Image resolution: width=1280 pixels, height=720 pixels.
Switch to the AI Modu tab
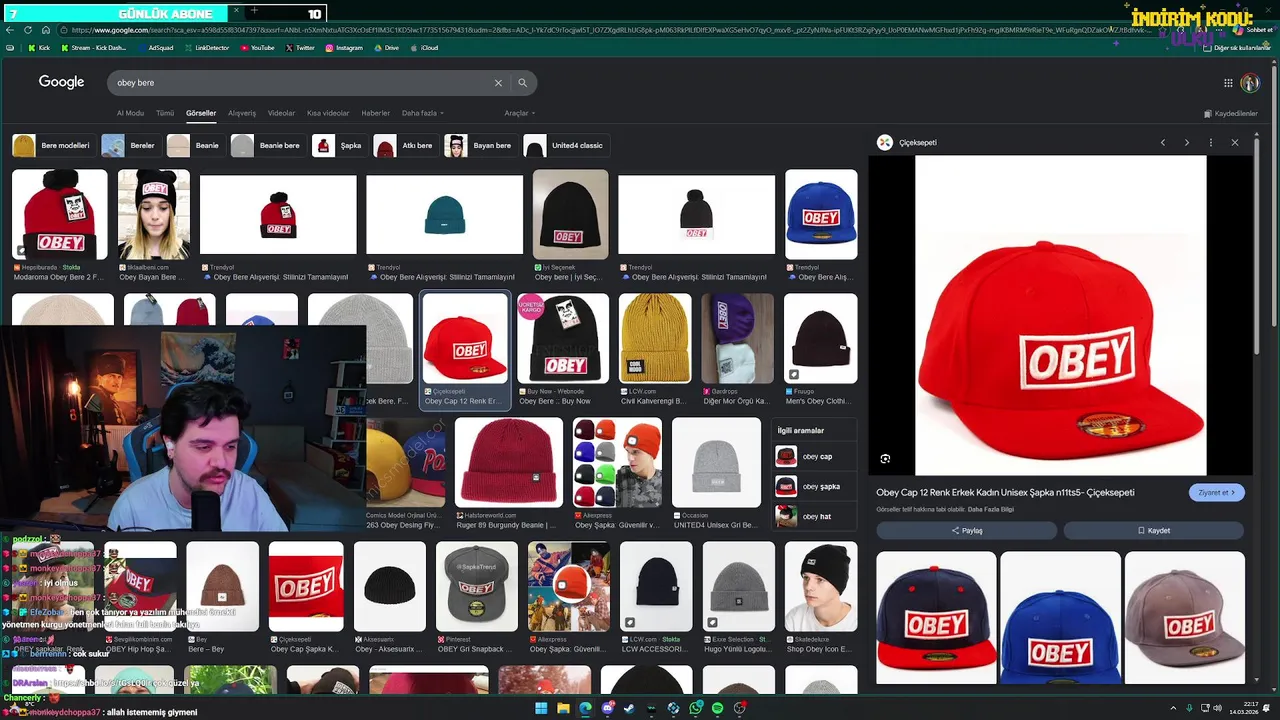pyautogui.click(x=130, y=113)
